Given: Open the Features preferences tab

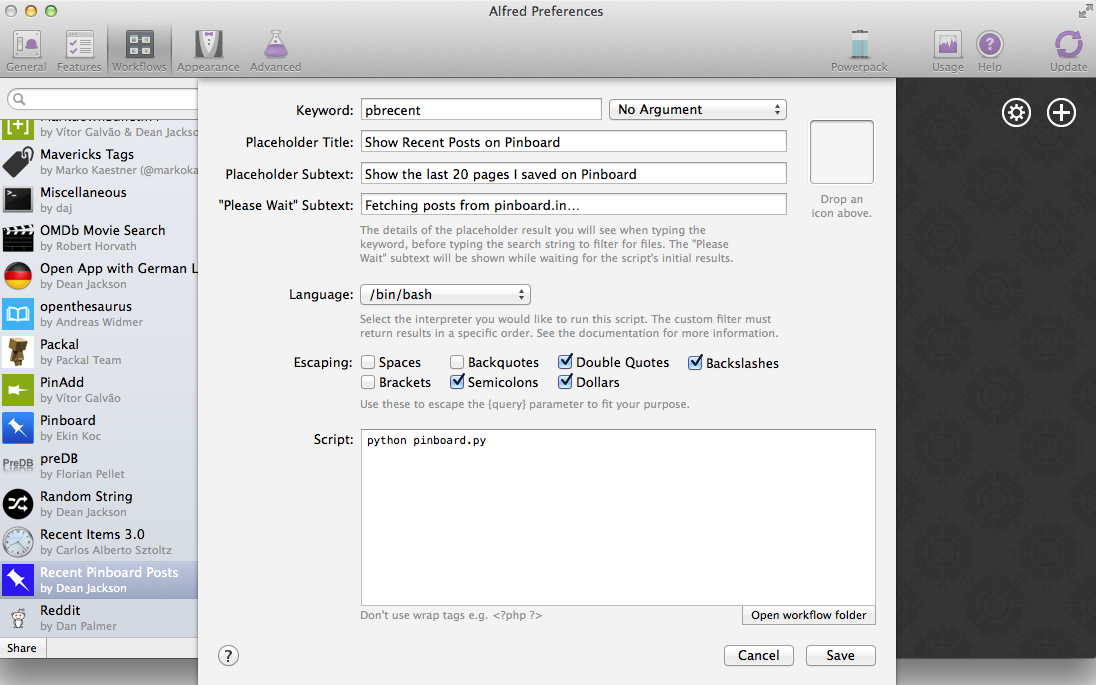Looking at the screenshot, I should point(79,51).
